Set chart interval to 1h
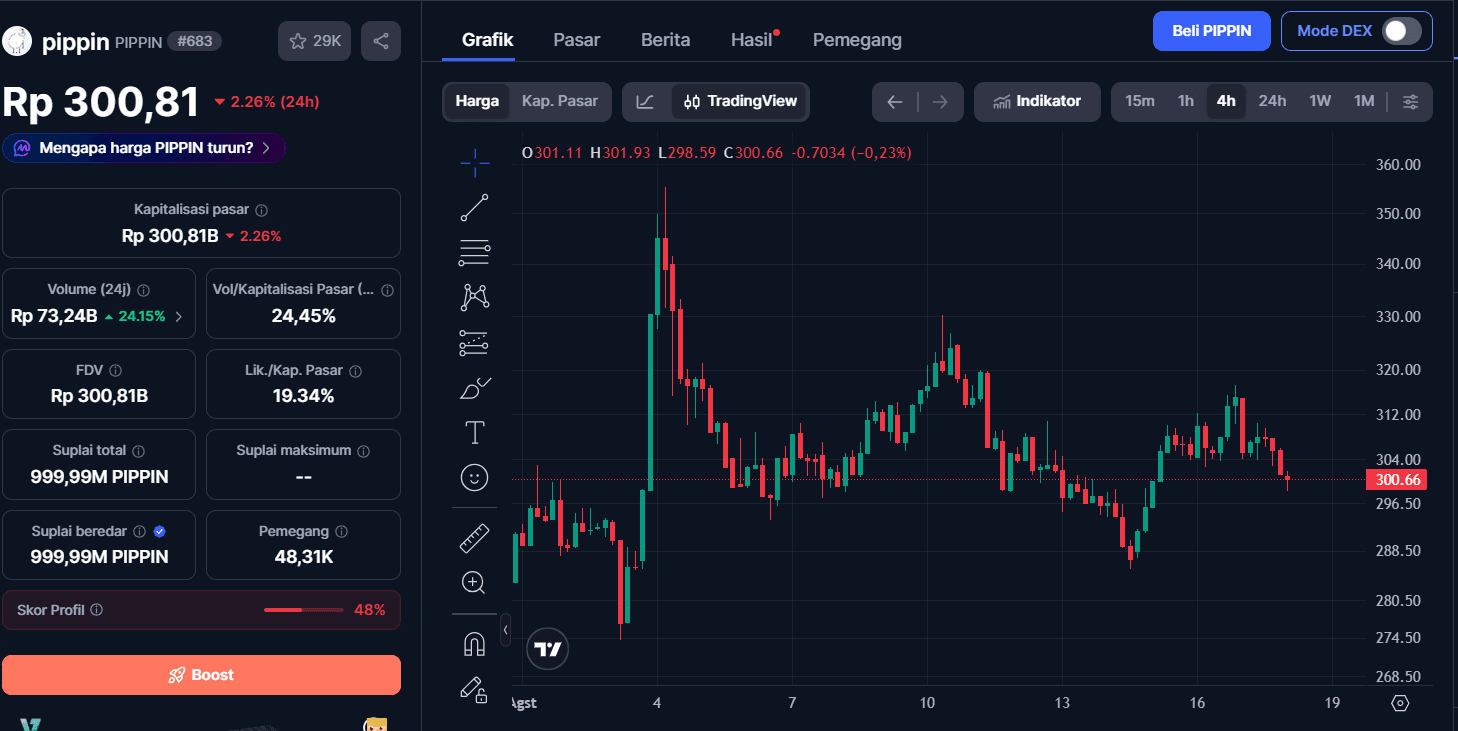This screenshot has height=731, width=1458. 1186,101
